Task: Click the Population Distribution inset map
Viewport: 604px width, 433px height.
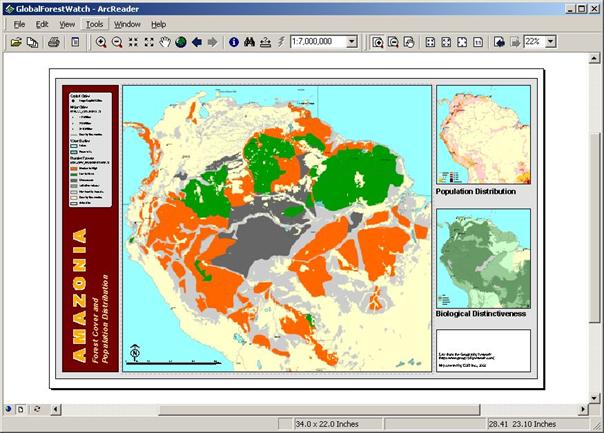Action: [482, 135]
